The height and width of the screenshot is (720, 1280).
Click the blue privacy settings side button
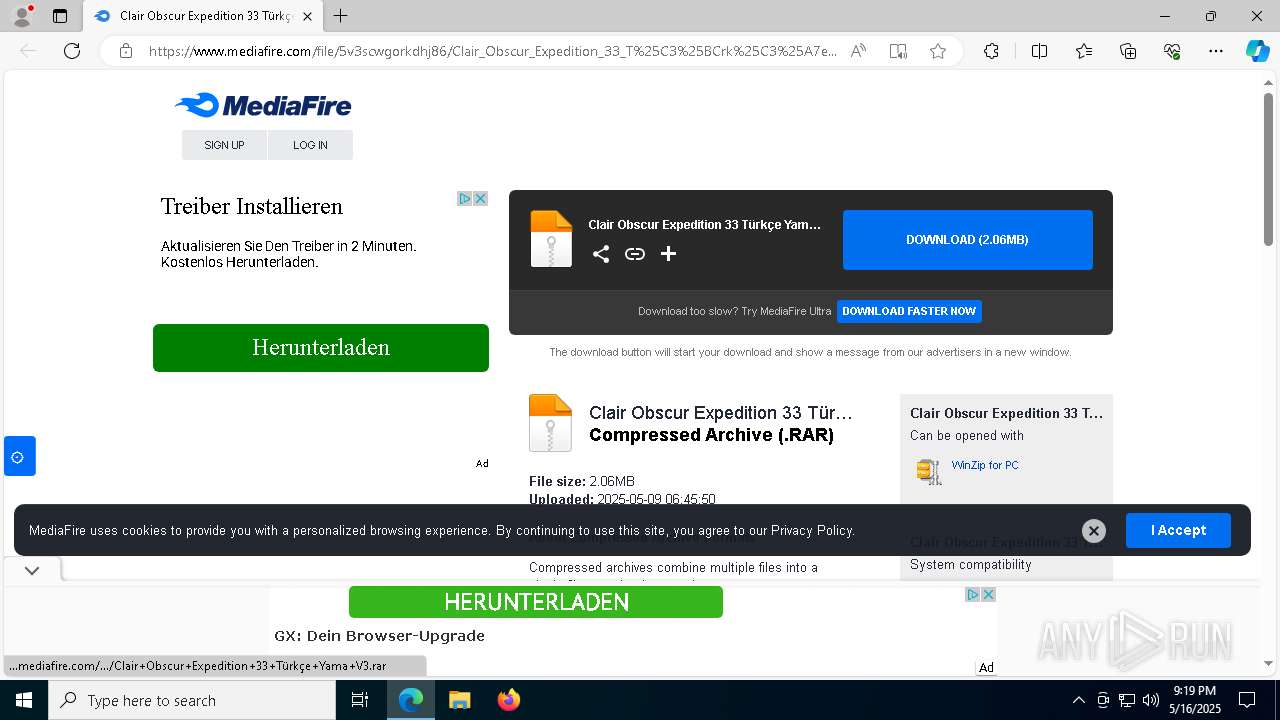[x=19, y=456]
